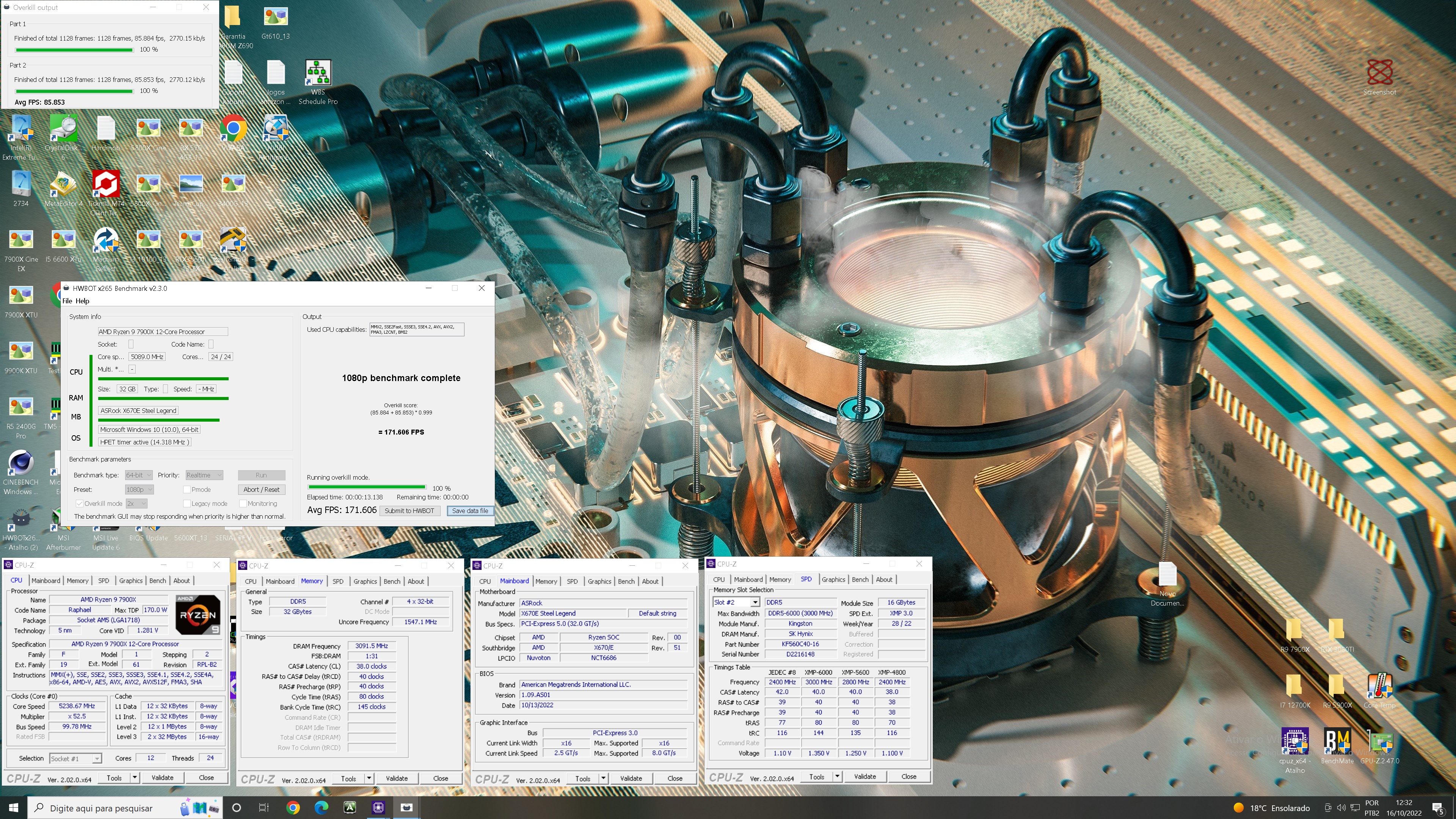
Task: Open the RealTempGT shortcut icon
Action: pos(233,249)
